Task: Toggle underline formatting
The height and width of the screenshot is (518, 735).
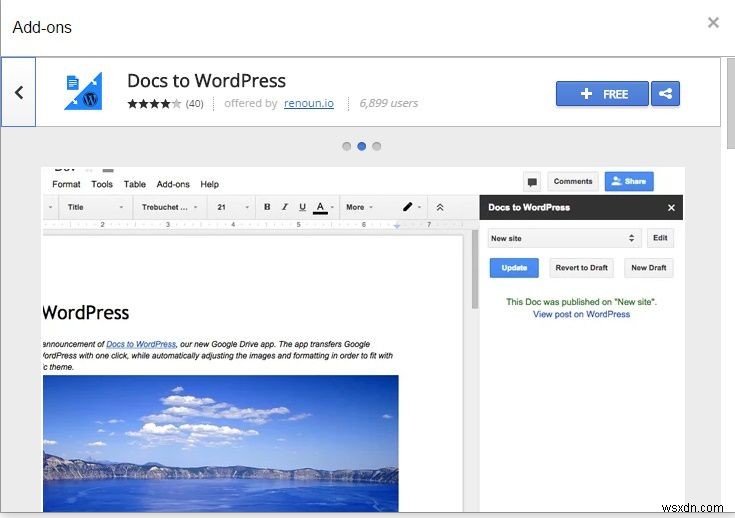Action: [302, 207]
